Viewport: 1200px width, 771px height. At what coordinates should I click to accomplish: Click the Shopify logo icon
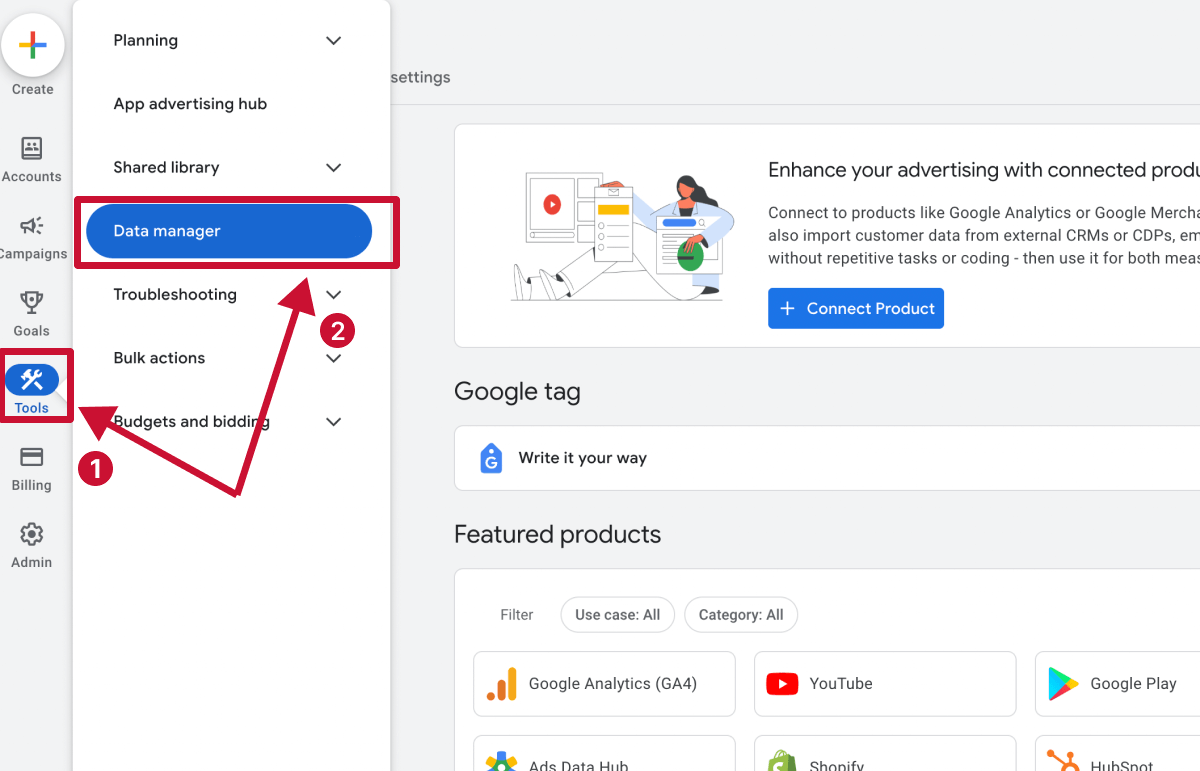pyautogui.click(x=782, y=761)
